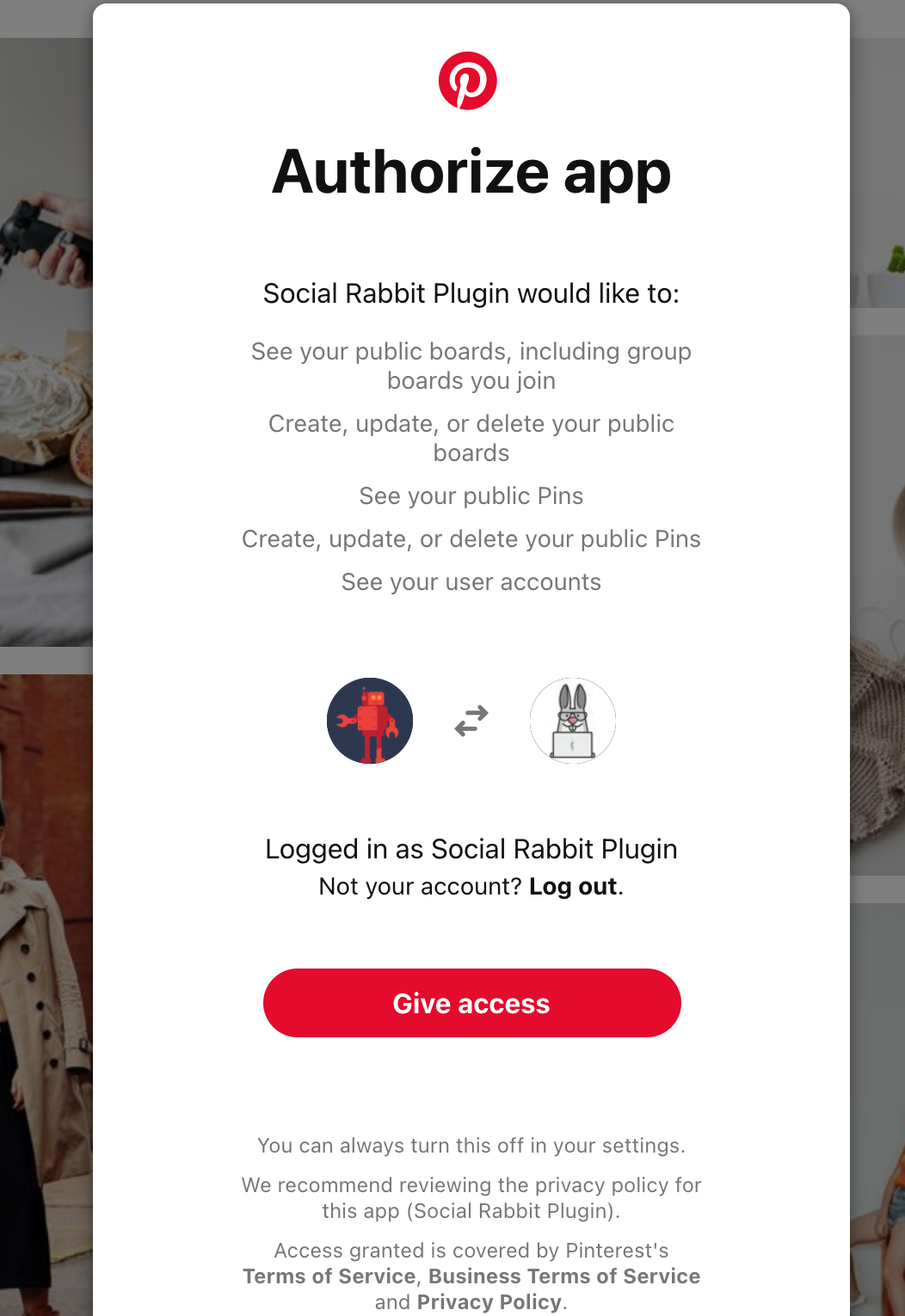Click 'turn this off in your settings' note
The width and height of the screenshot is (905, 1316).
471,1145
